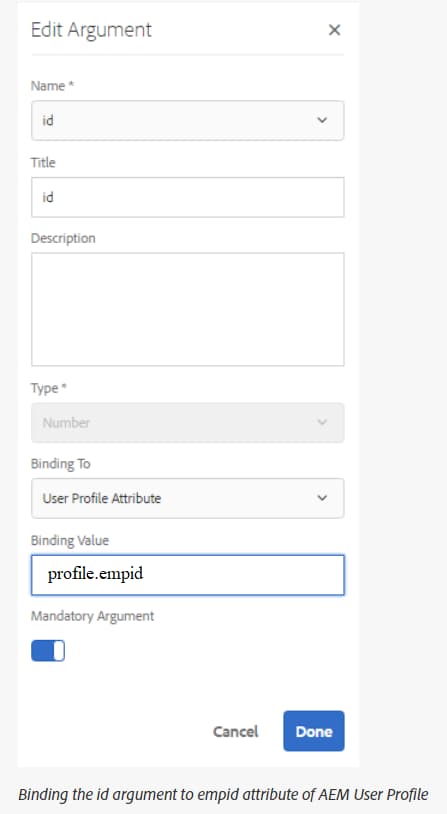Focus the Binding Value field with profile.empid

tap(187, 575)
